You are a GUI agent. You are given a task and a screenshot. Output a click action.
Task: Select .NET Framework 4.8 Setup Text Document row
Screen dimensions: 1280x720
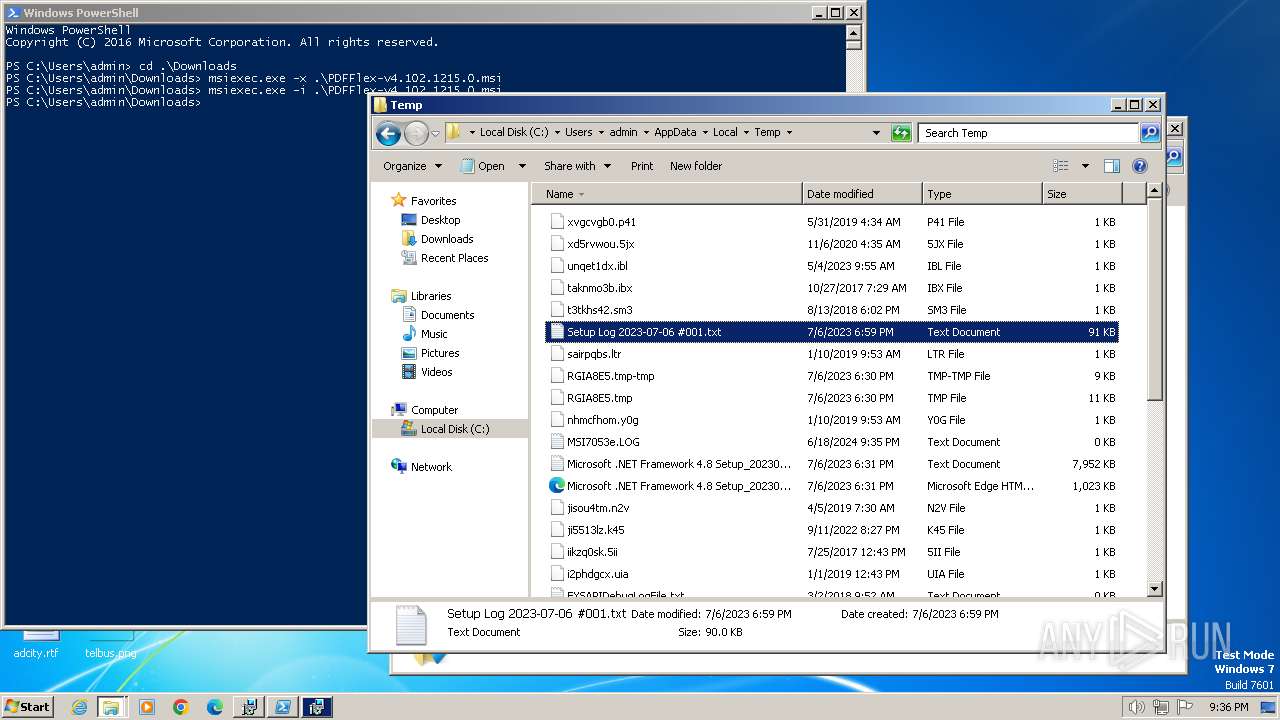tap(831, 464)
